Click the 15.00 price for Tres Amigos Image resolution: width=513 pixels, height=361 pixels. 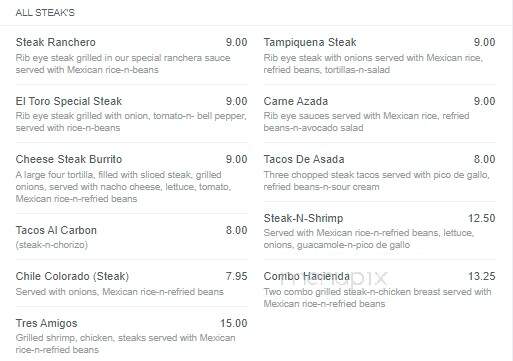pos(234,323)
